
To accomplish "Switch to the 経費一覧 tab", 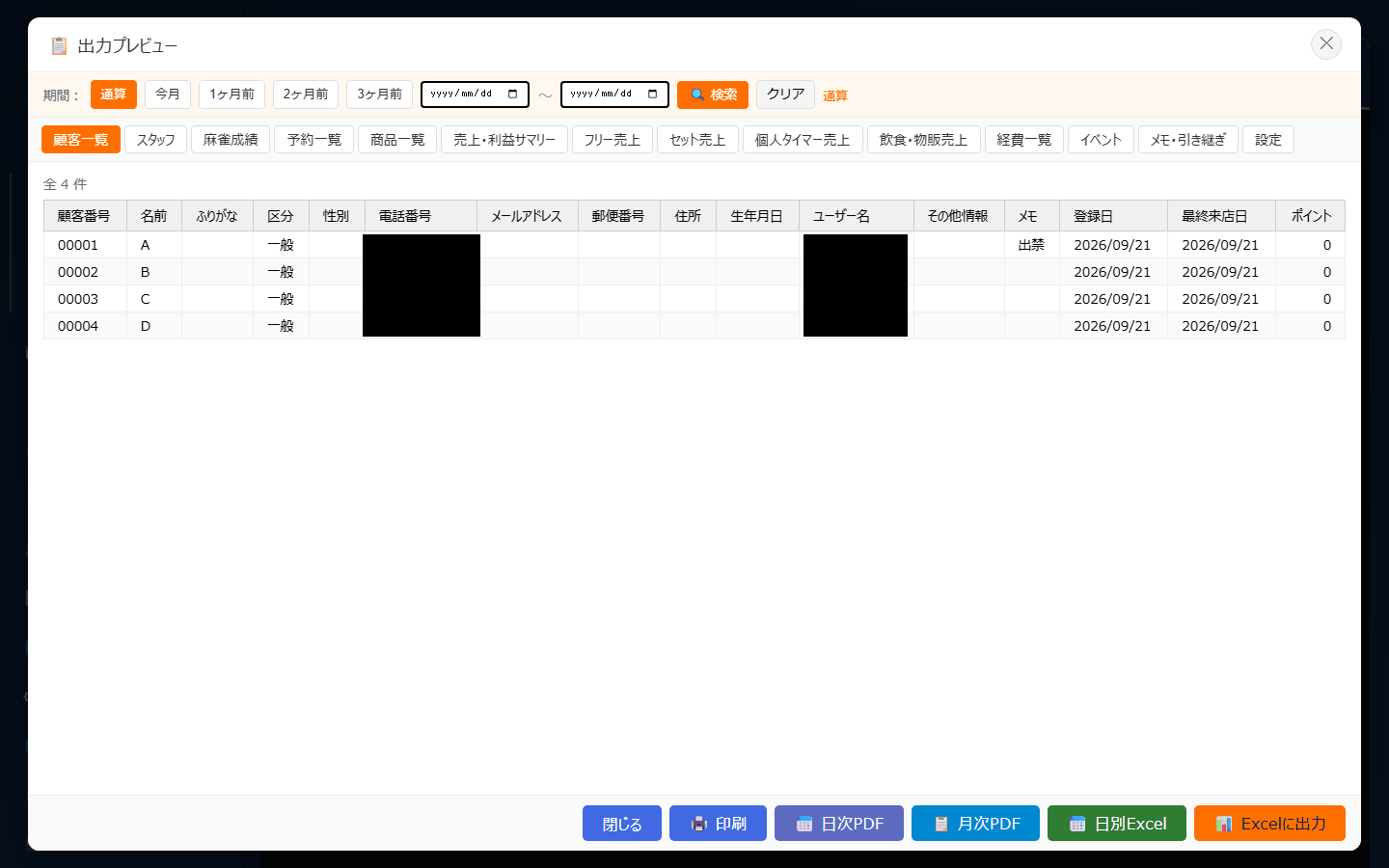I will (x=1023, y=140).
